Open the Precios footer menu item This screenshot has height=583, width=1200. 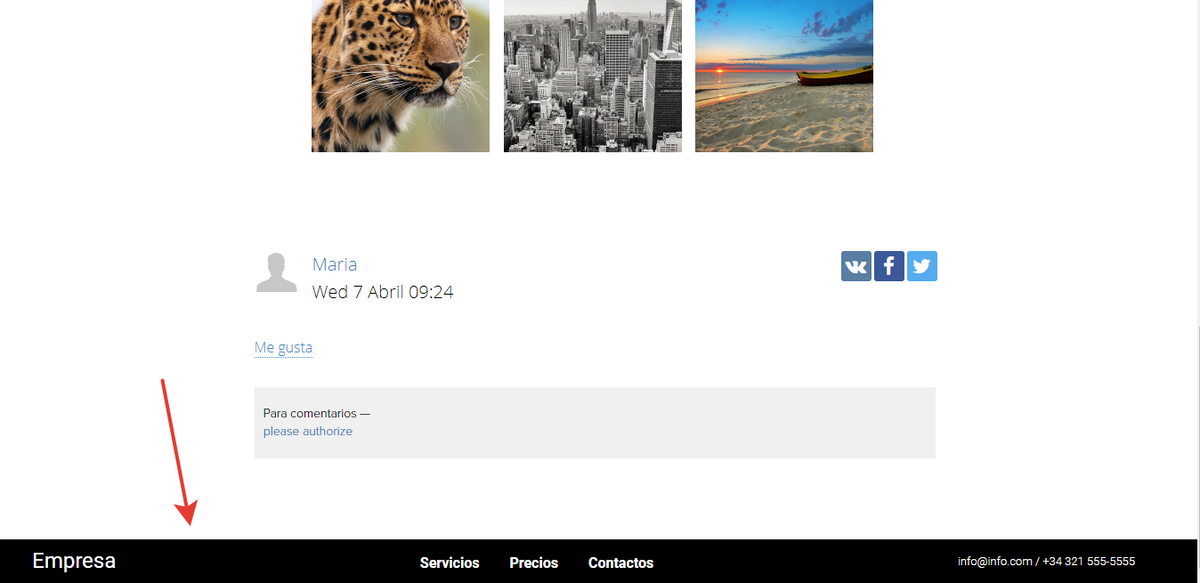point(534,563)
